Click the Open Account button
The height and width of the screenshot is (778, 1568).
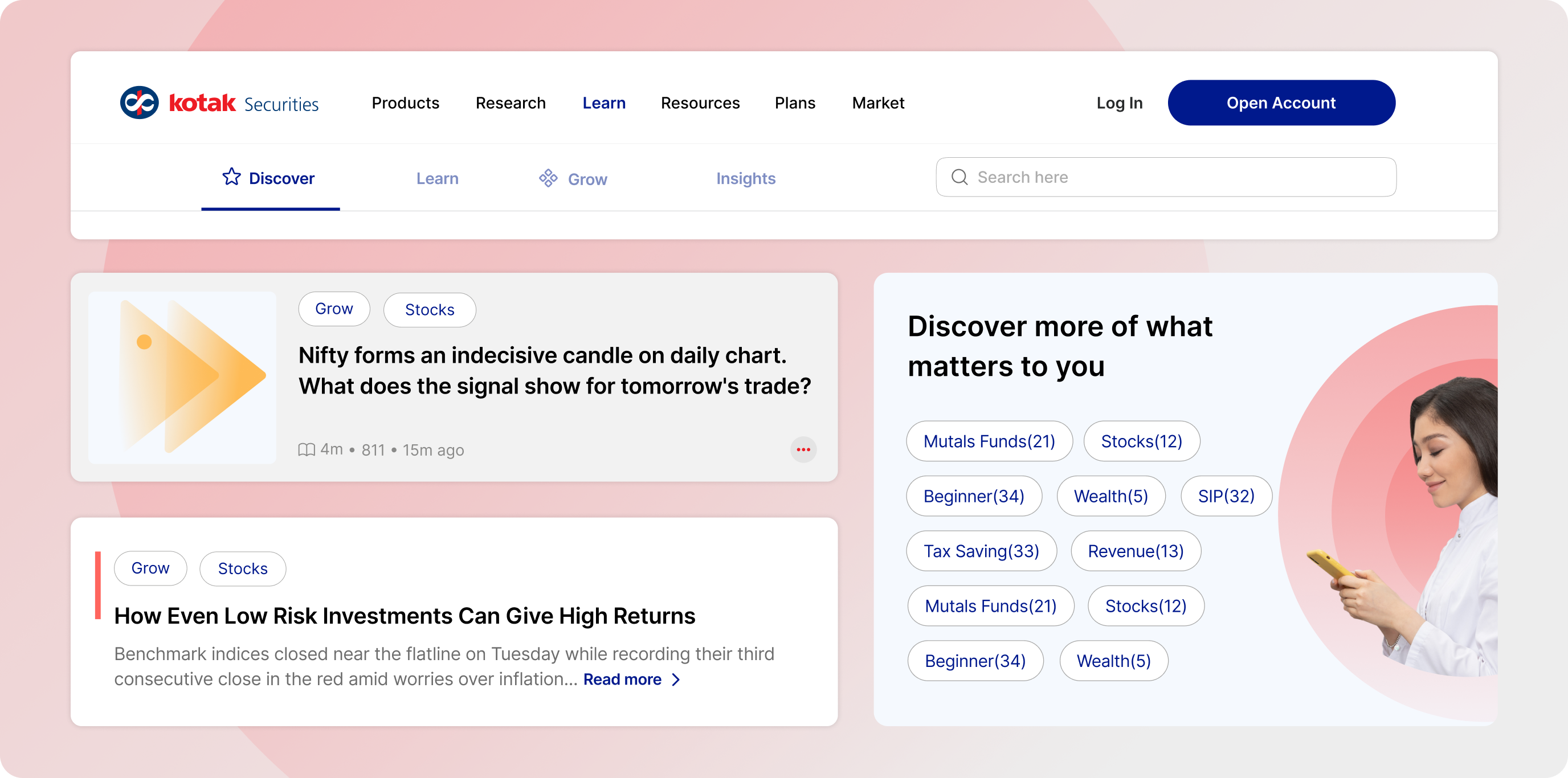pos(1281,103)
